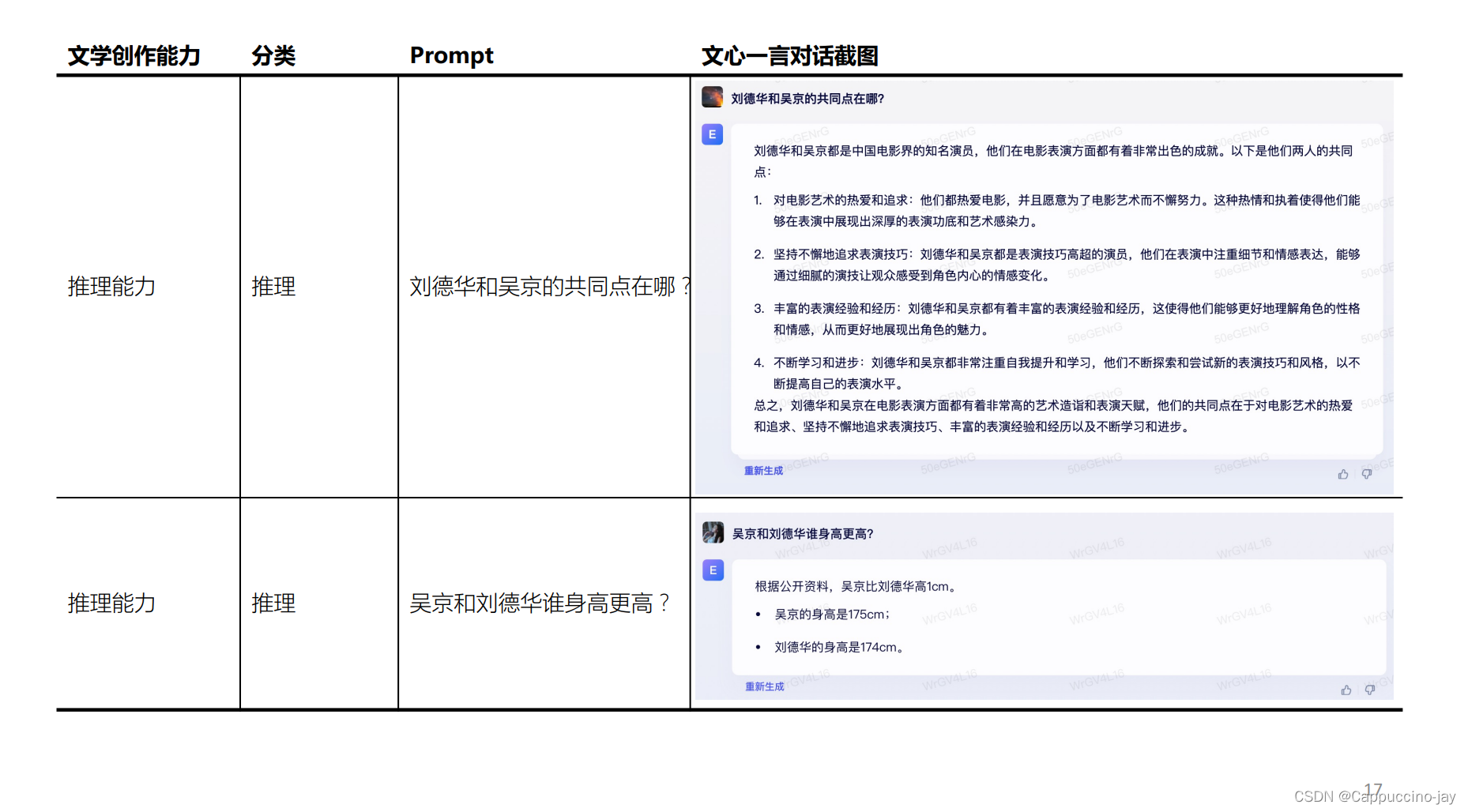This screenshot has height=812, width=1468.
Task: Click thumbs-down icon under the 身高 answer
Action: click(1370, 690)
